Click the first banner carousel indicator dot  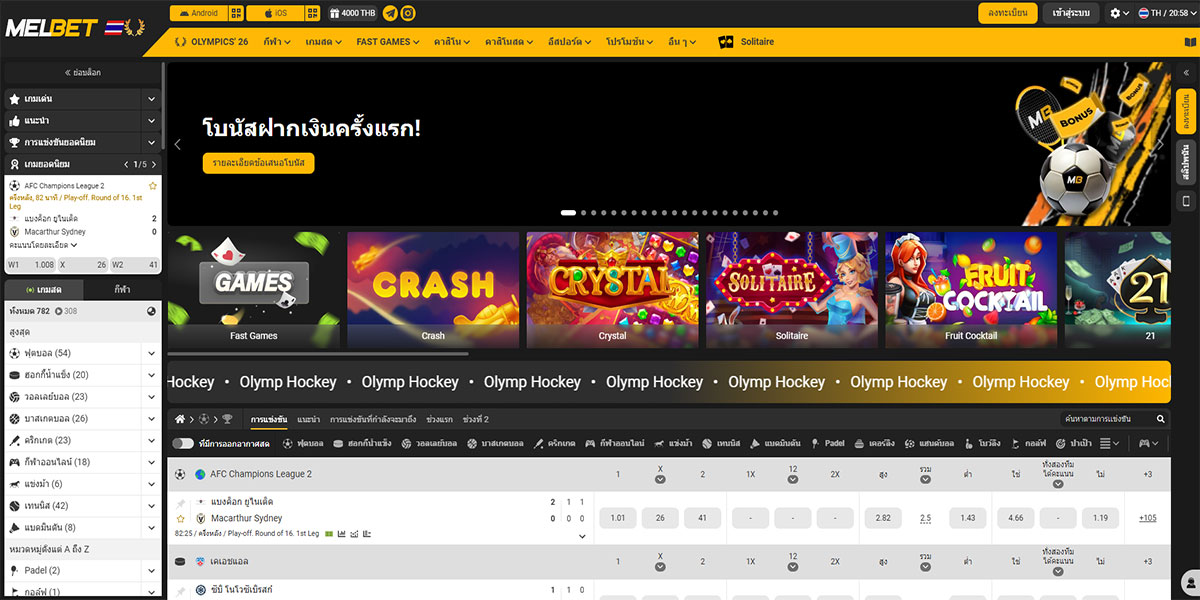tap(568, 213)
